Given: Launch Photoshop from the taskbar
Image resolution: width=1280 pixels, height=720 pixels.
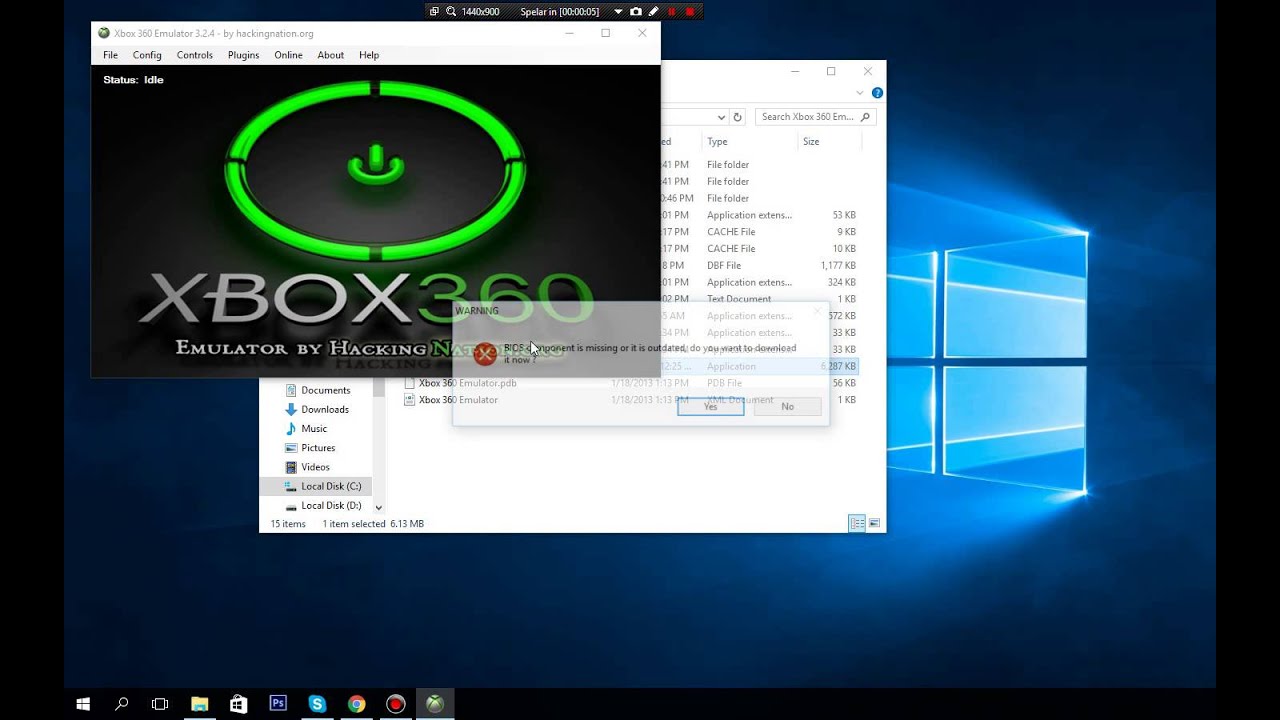Looking at the screenshot, I should [x=278, y=704].
